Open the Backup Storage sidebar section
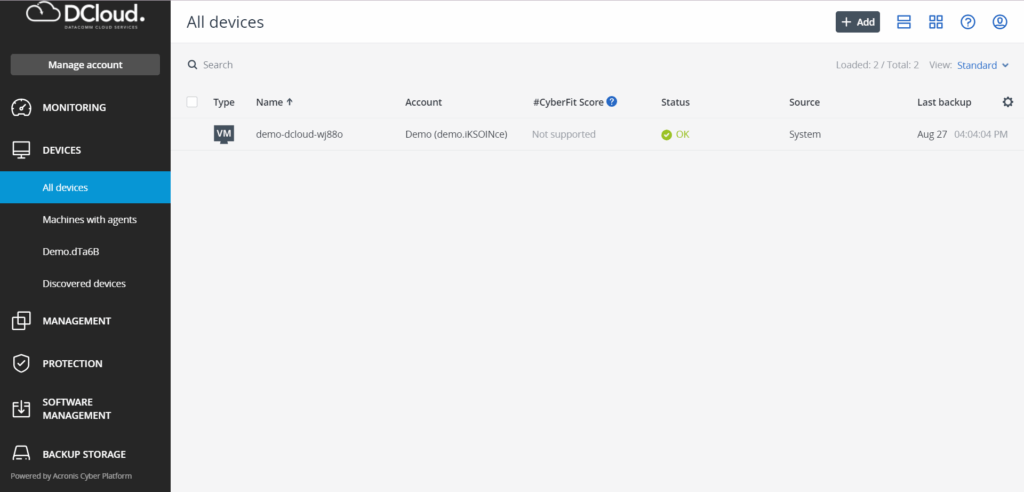This screenshot has height=492, width=1024. [x=84, y=454]
